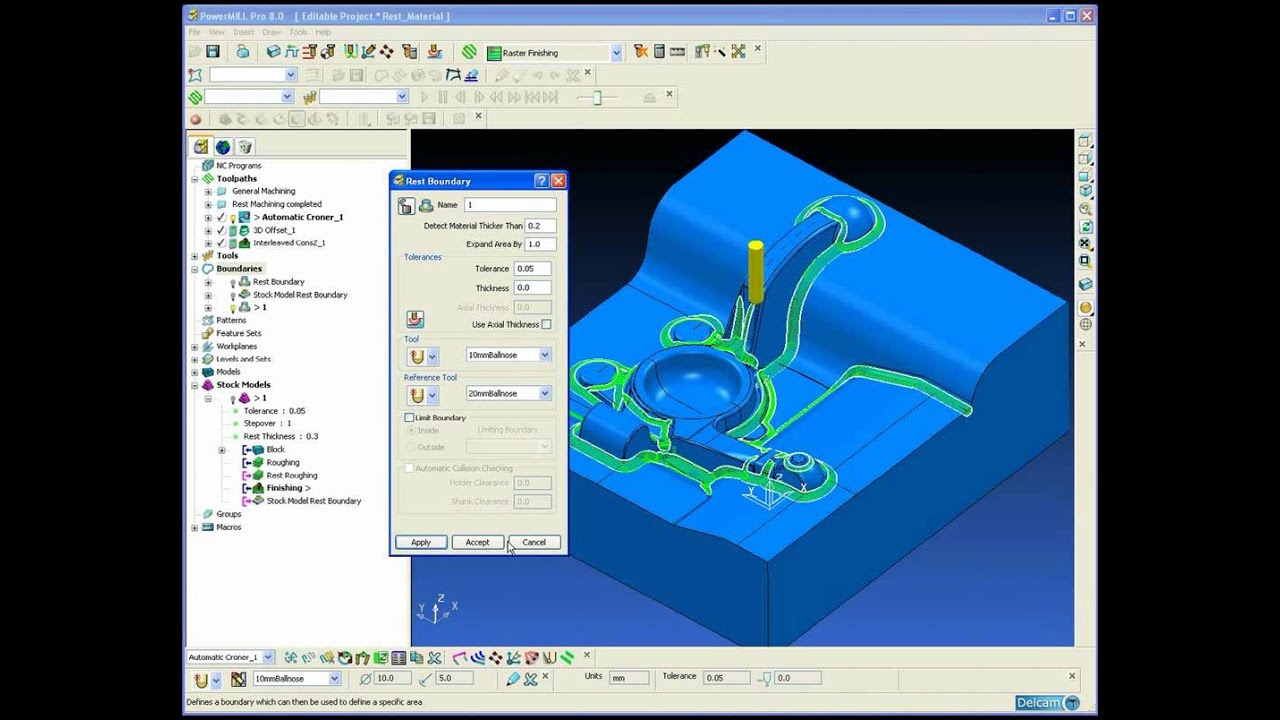1280x720 pixels.
Task: Toggle lightbulb for Automatic Croner_1 toolpath
Action: point(232,217)
